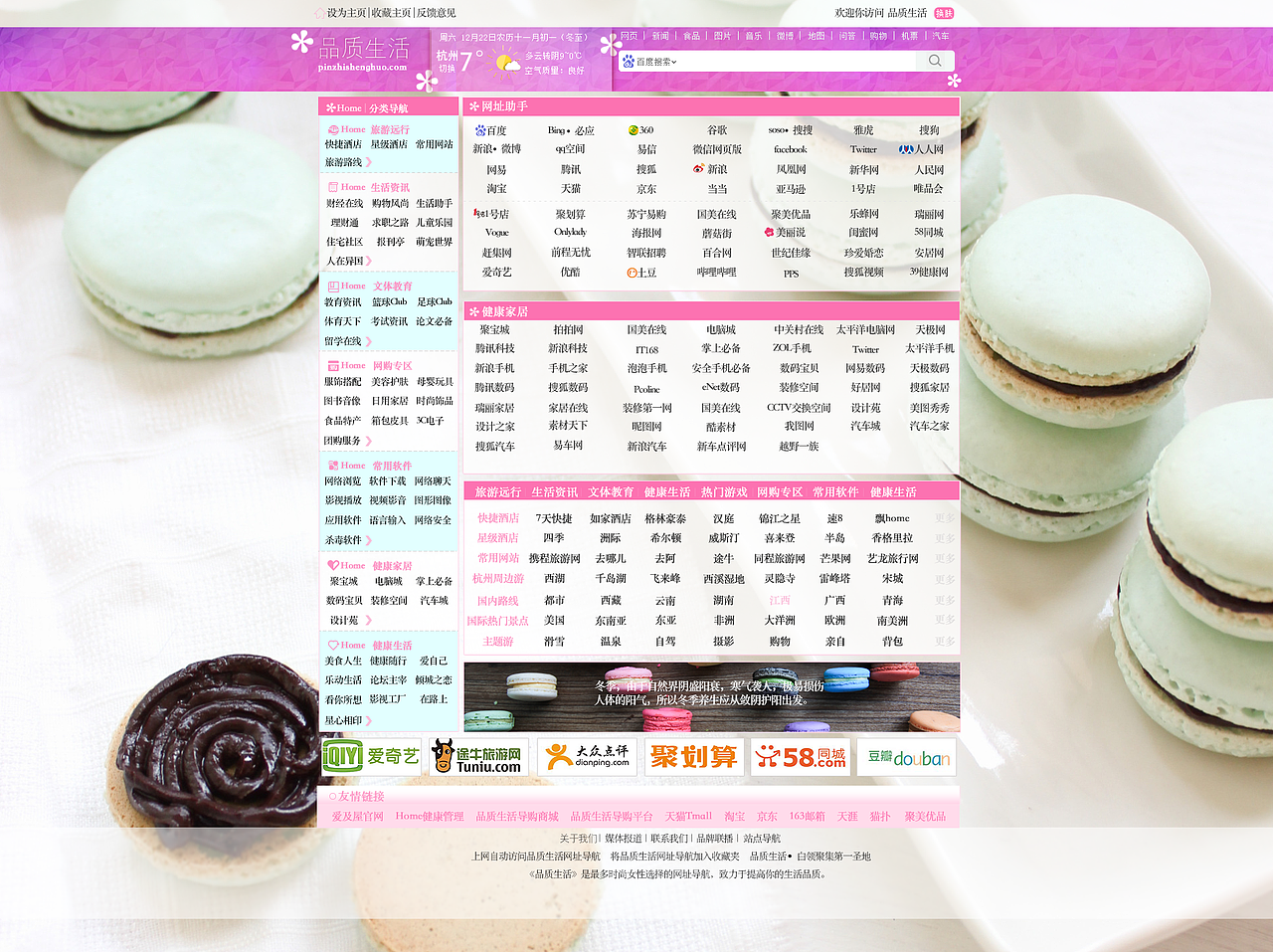Viewport: 1273px width, 952px height.
Task: Expand 杀毒软件 arrow in sidebar
Action: [x=368, y=540]
